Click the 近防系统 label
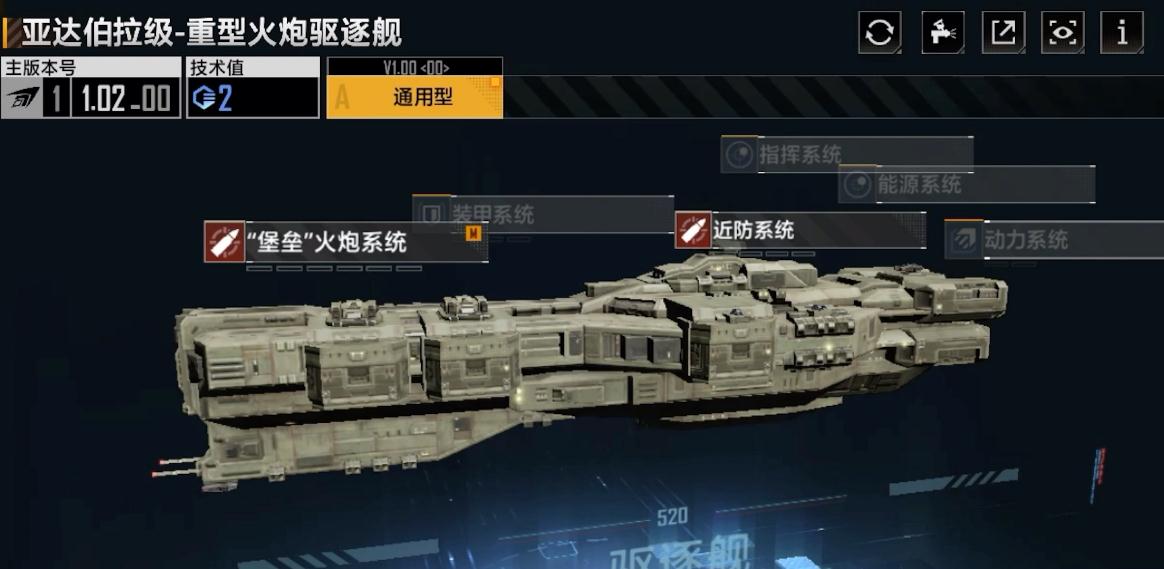 753,230
